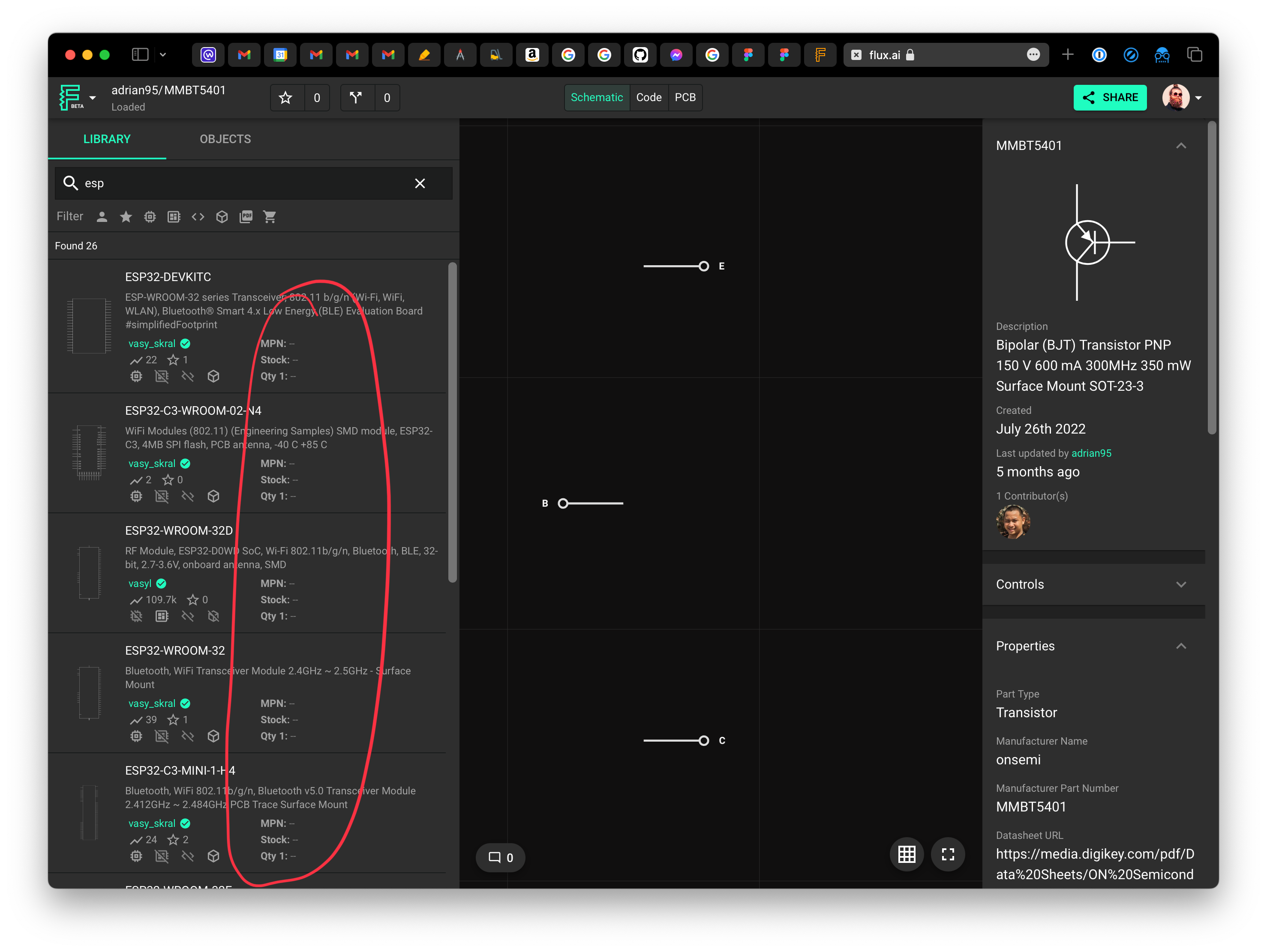Open the Flux pinned tab icon
The width and height of the screenshot is (1267, 952).
click(x=820, y=55)
